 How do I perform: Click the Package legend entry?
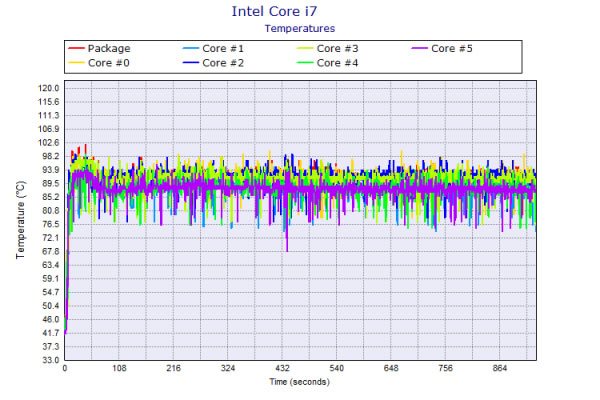pyautogui.click(x=99, y=49)
